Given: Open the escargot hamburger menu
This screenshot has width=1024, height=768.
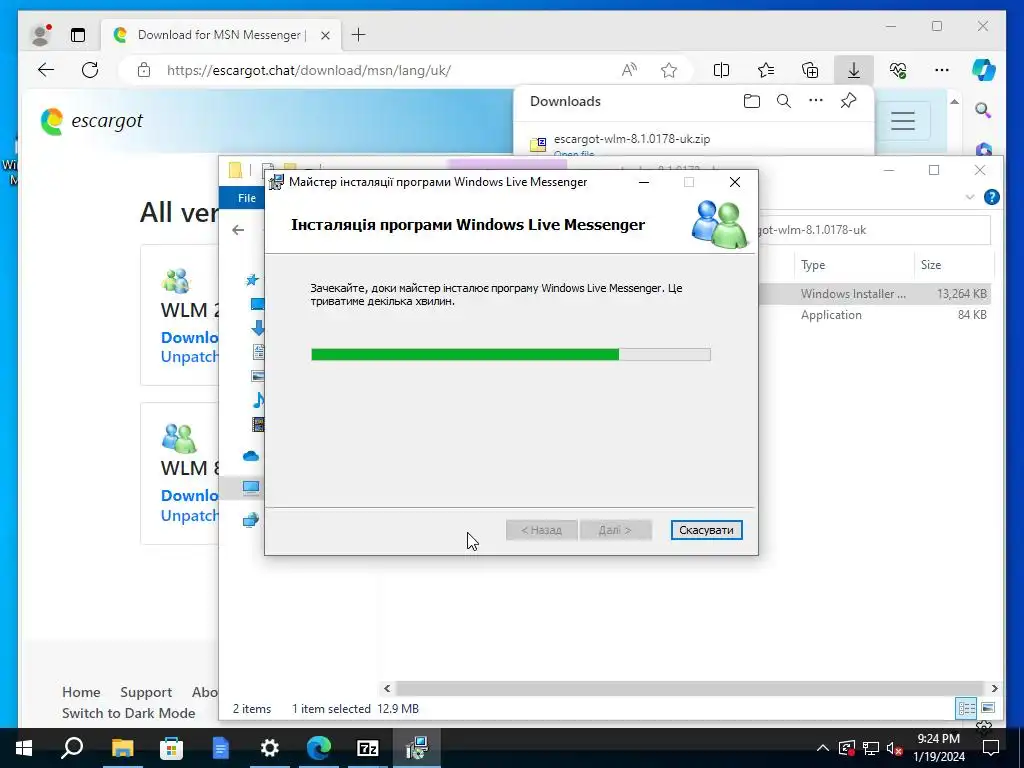Looking at the screenshot, I should coord(903,121).
